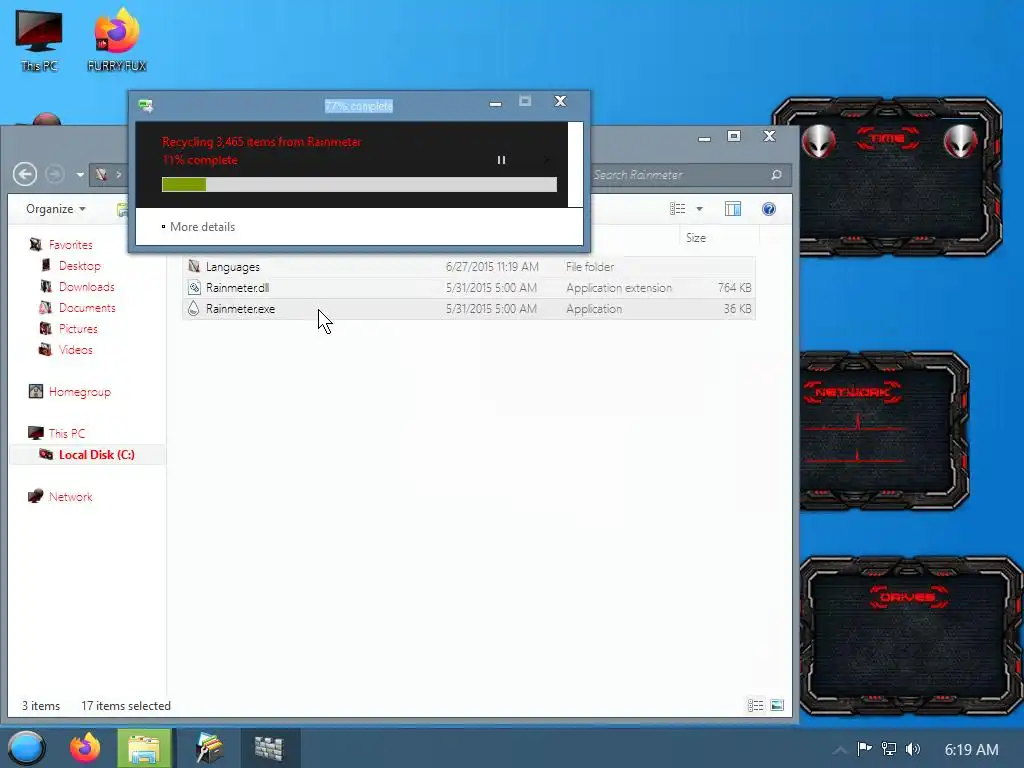Screen dimensions: 1024x768
Task: Open Documents in Favorites
Action: coord(87,308)
